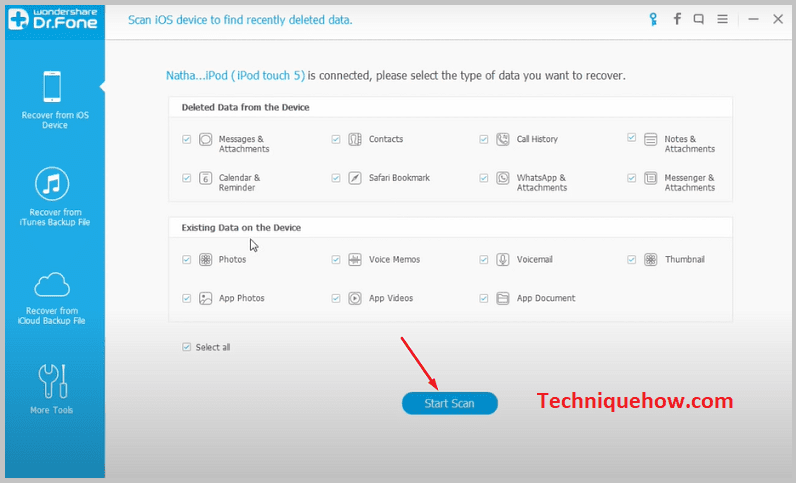This screenshot has height=483, width=796.
Task: Uncheck the Messages & Attachments checkbox
Action: click(187, 139)
